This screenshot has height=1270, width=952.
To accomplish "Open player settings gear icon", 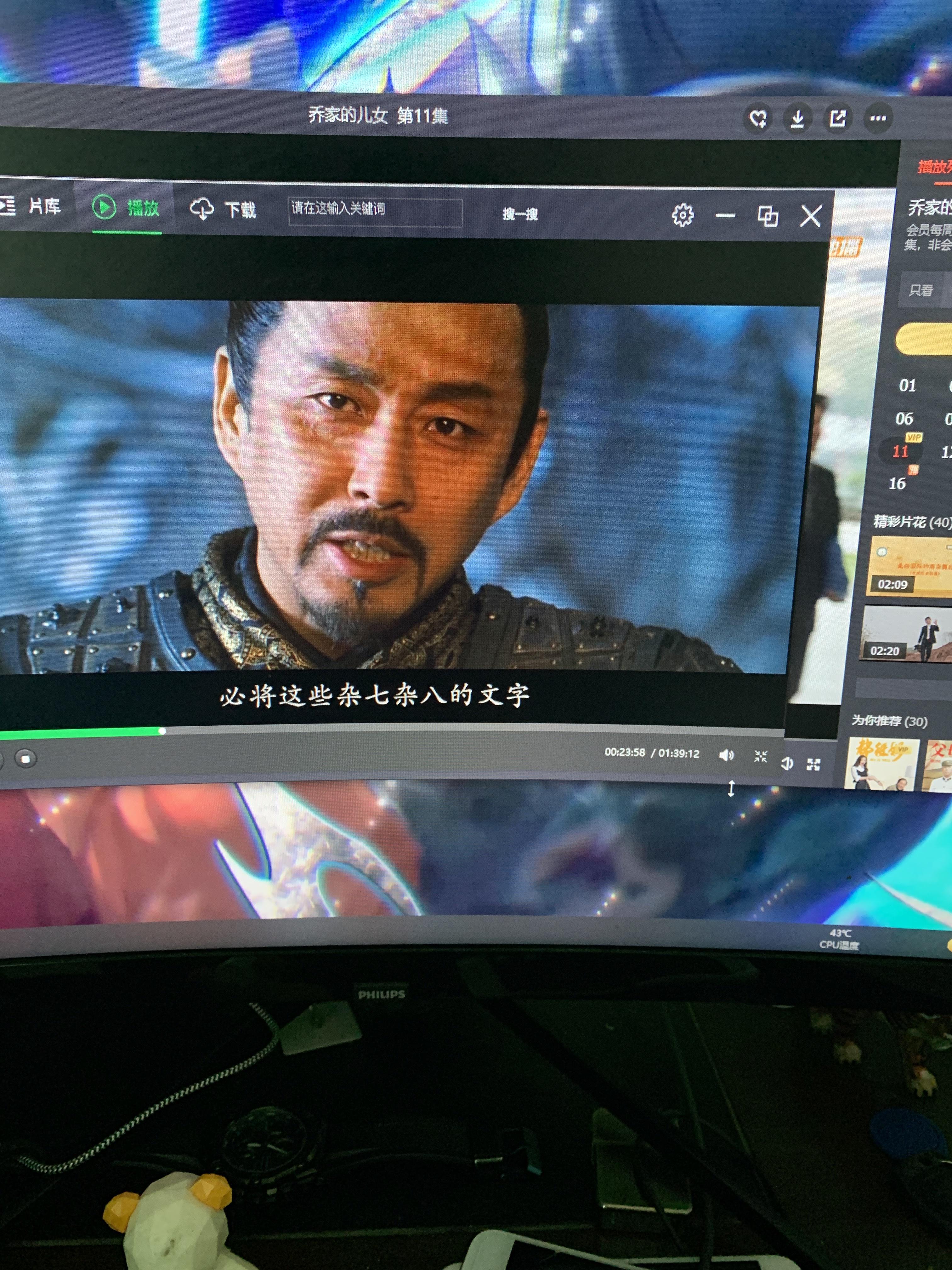I will pyautogui.click(x=682, y=215).
